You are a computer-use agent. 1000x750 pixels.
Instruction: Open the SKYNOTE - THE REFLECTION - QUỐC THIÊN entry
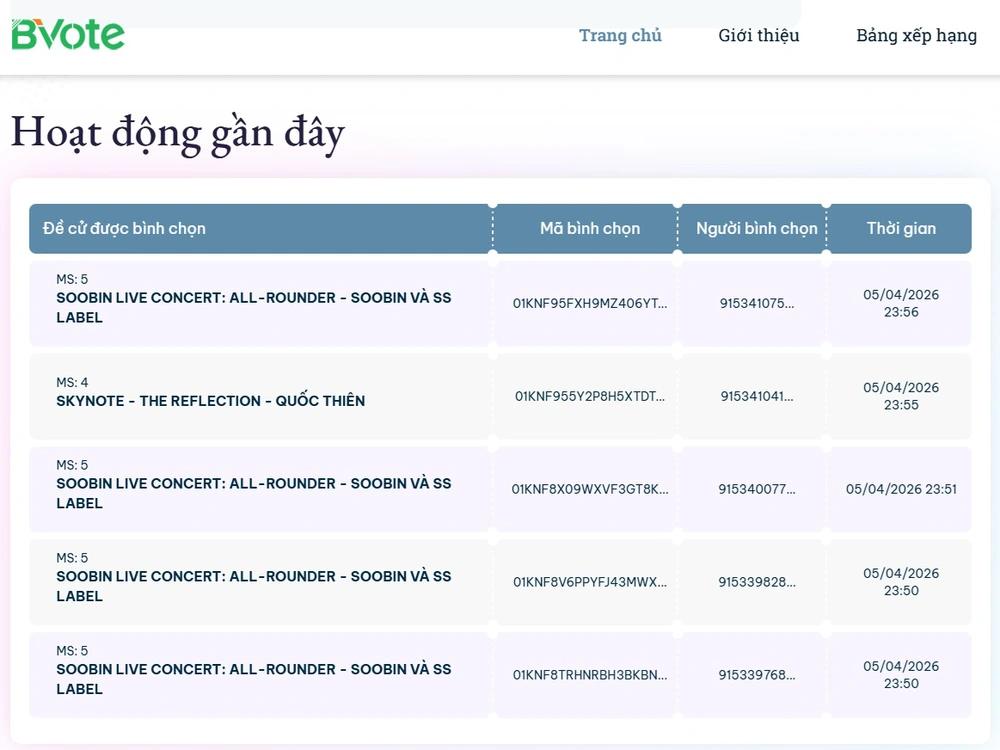[210, 401]
